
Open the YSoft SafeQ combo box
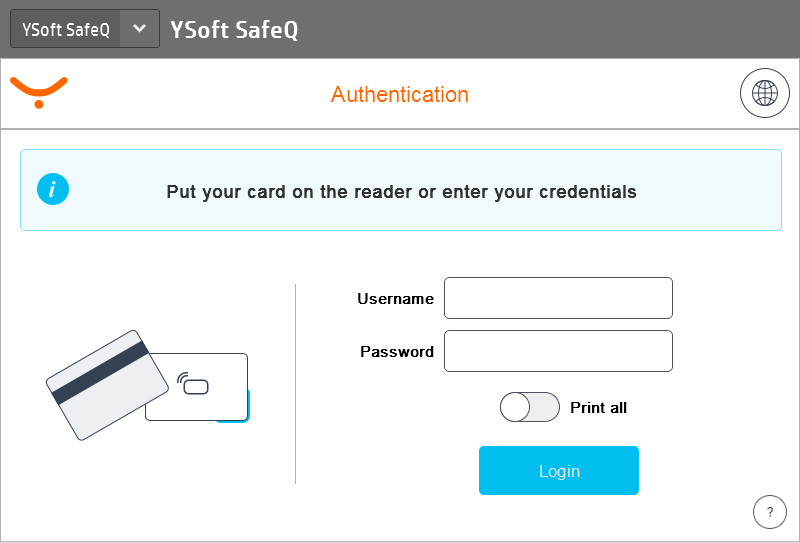pos(66,29)
